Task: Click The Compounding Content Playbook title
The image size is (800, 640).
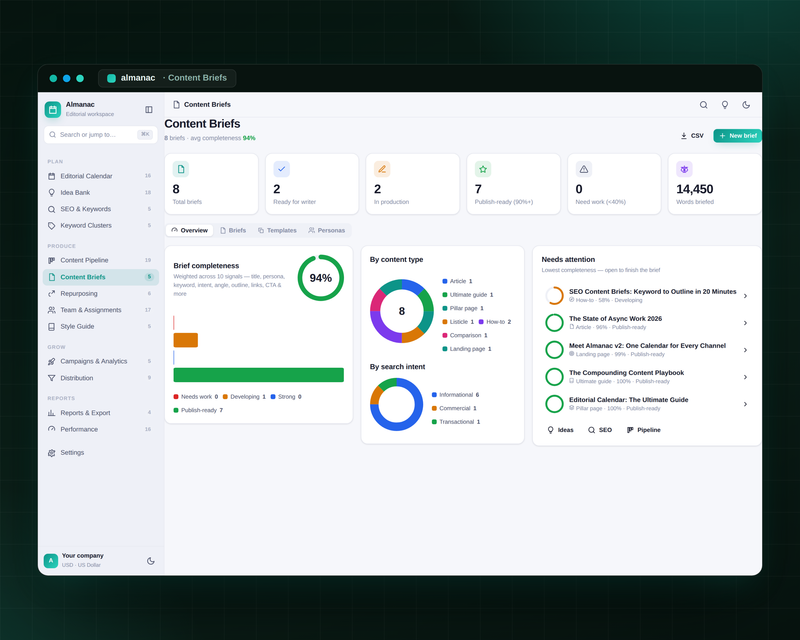Action: point(627,373)
